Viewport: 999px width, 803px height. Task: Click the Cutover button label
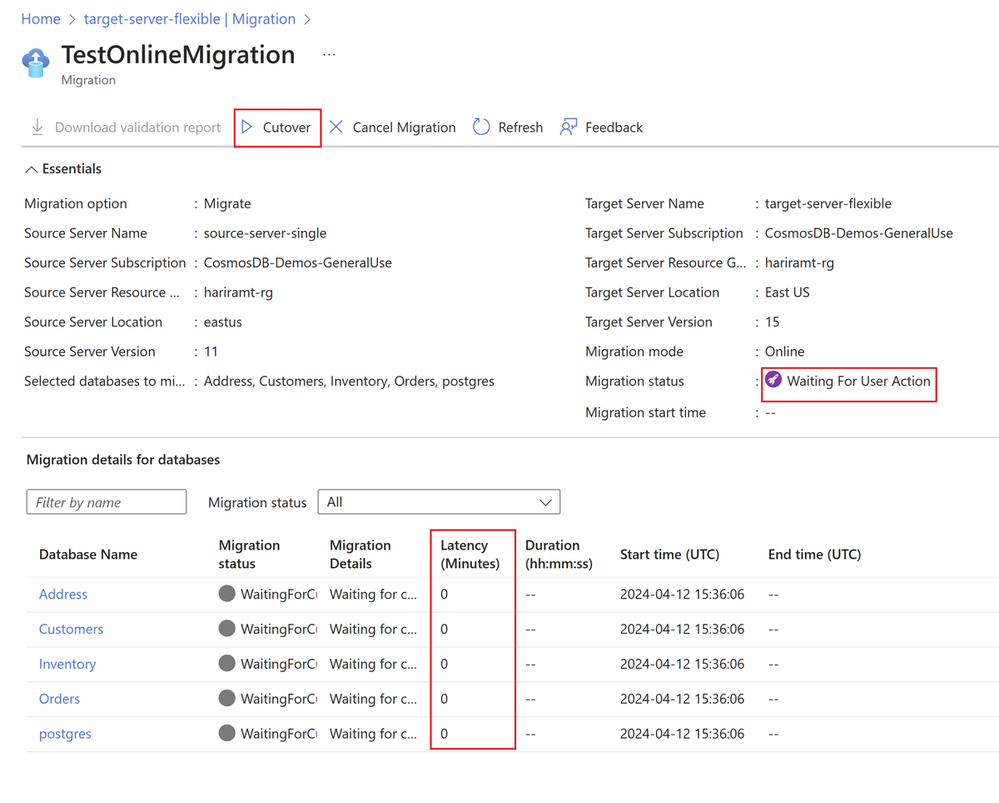coord(287,127)
